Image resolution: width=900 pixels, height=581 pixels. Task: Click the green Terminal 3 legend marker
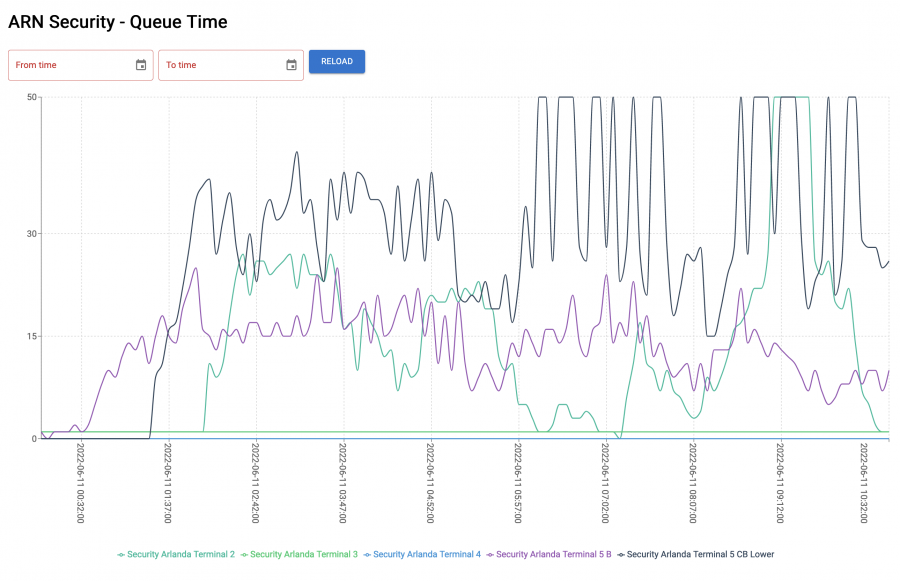(244, 554)
